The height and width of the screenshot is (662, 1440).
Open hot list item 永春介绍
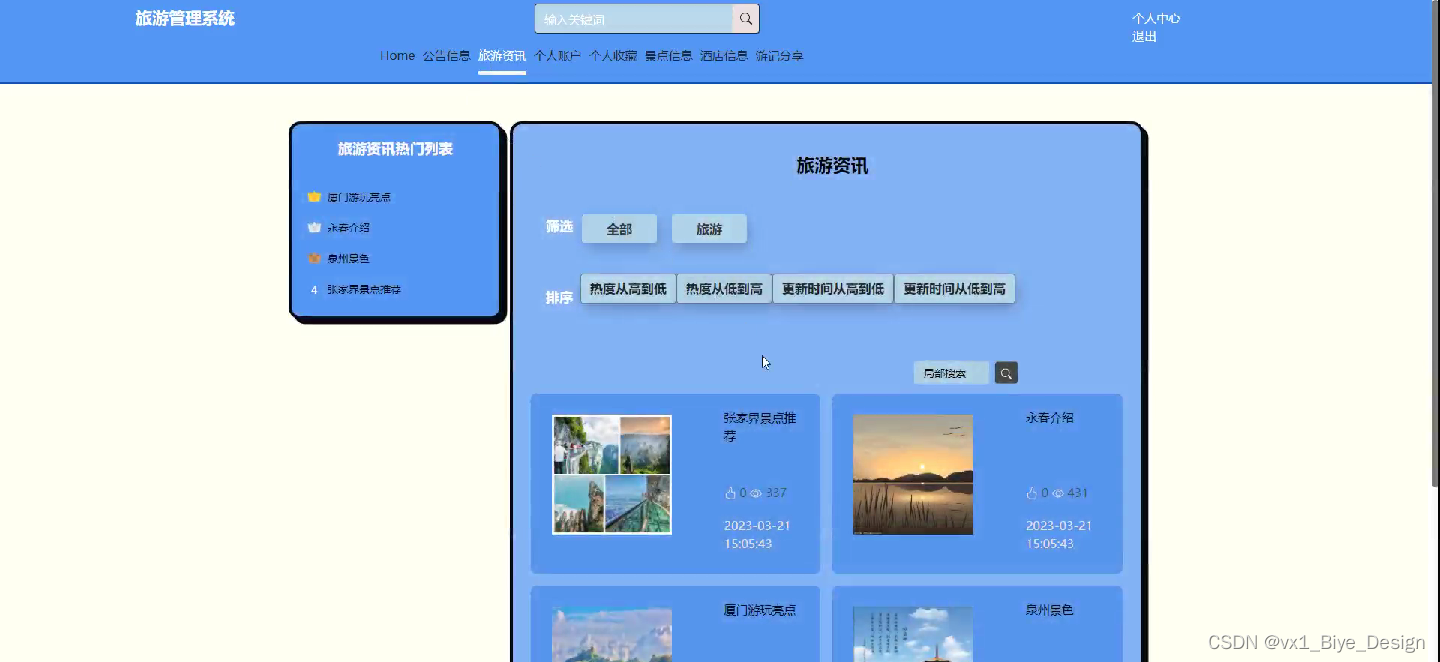[349, 228]
